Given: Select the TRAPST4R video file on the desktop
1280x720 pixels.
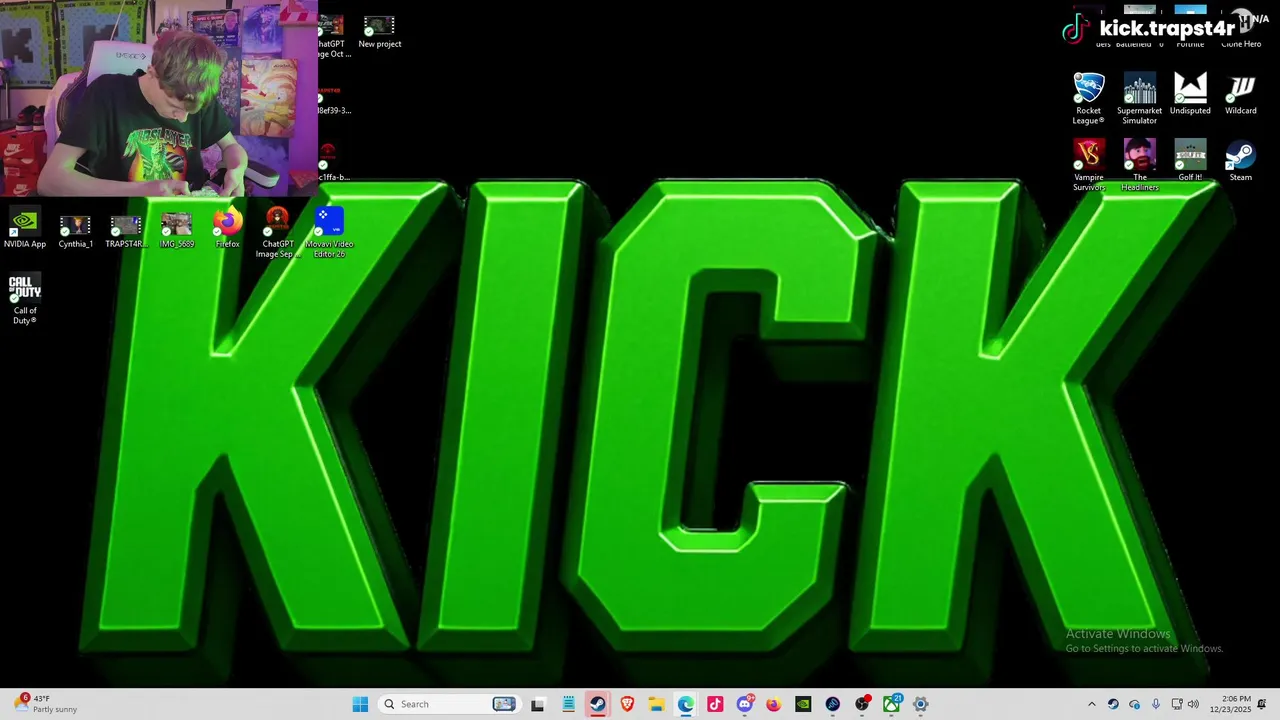Looking at the screenshot, I should pos(125,229).
